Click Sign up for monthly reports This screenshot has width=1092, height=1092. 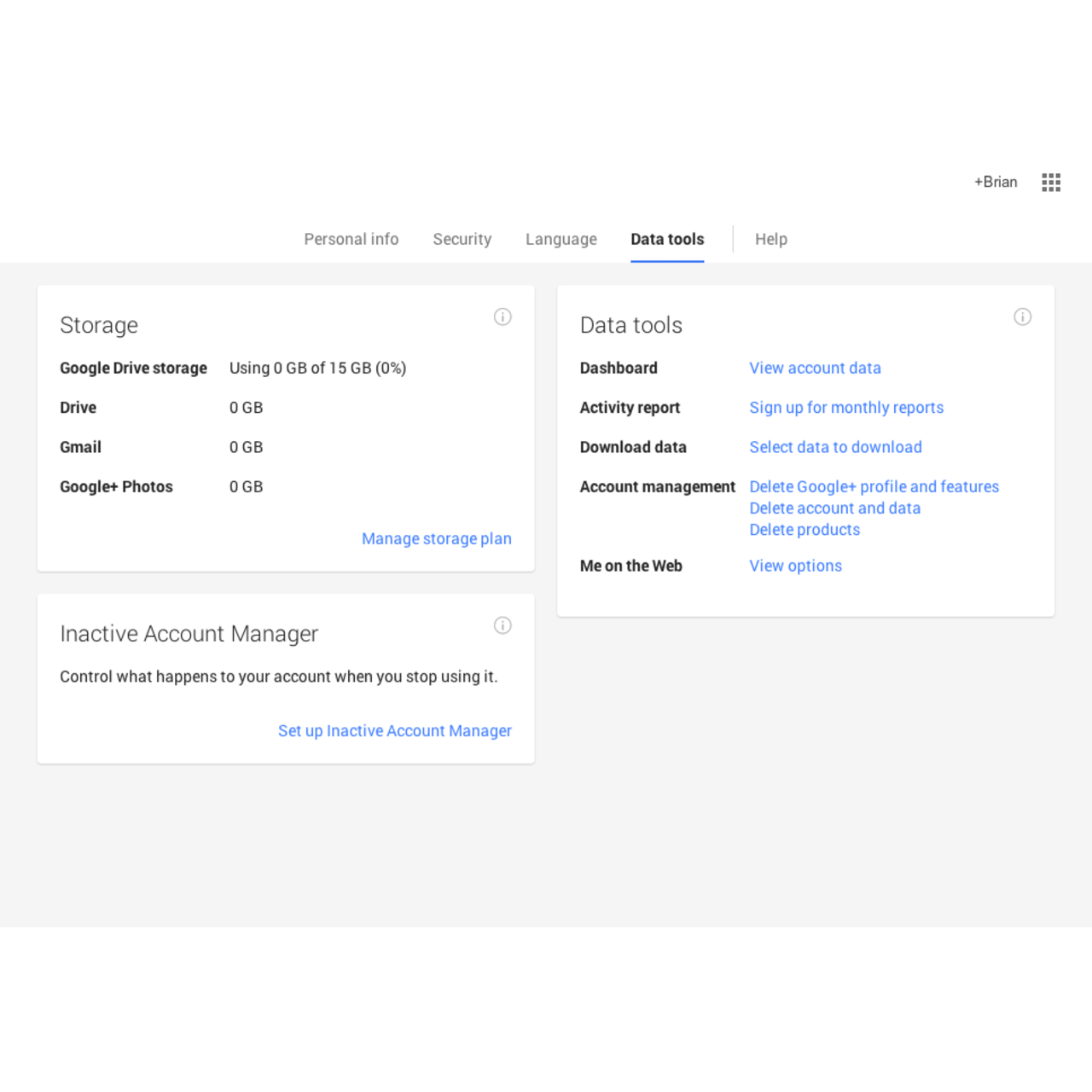846,408
